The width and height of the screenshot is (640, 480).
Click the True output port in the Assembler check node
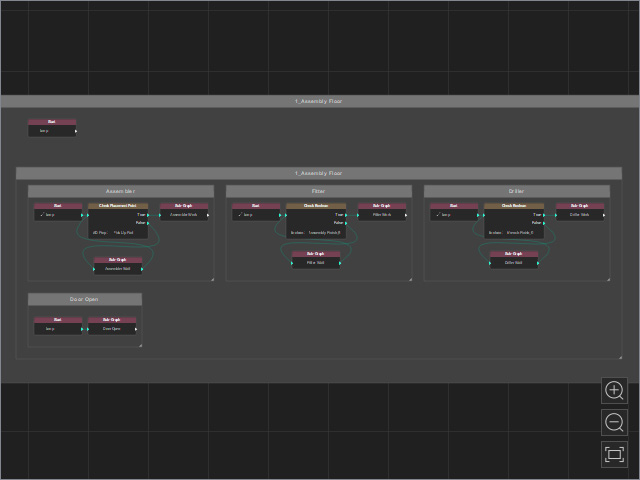pos(148,215)
